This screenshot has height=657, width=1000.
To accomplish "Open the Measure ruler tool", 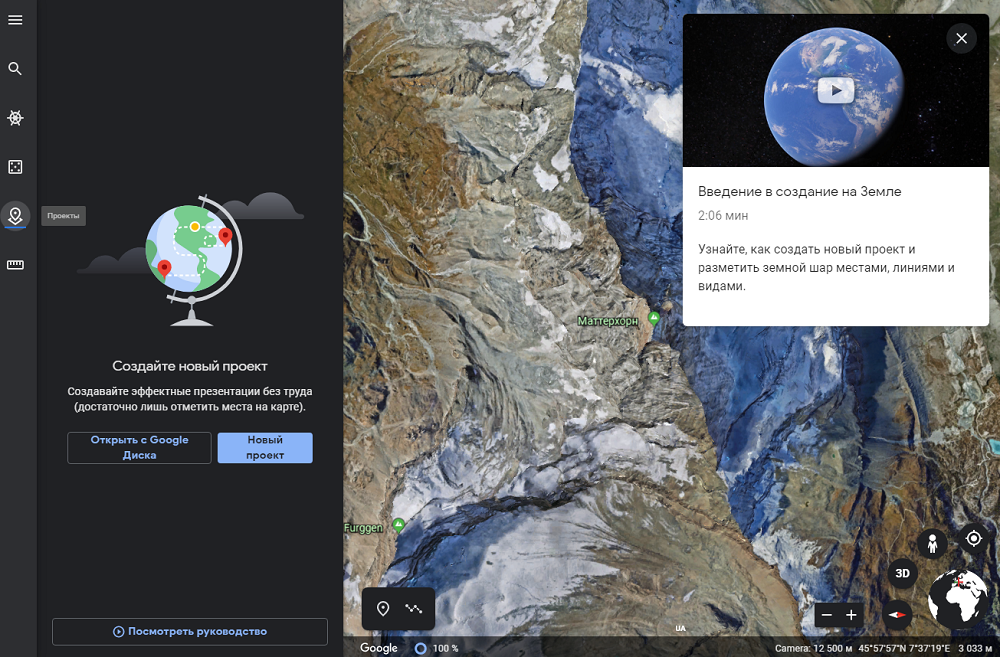I will tap(15, 264).
